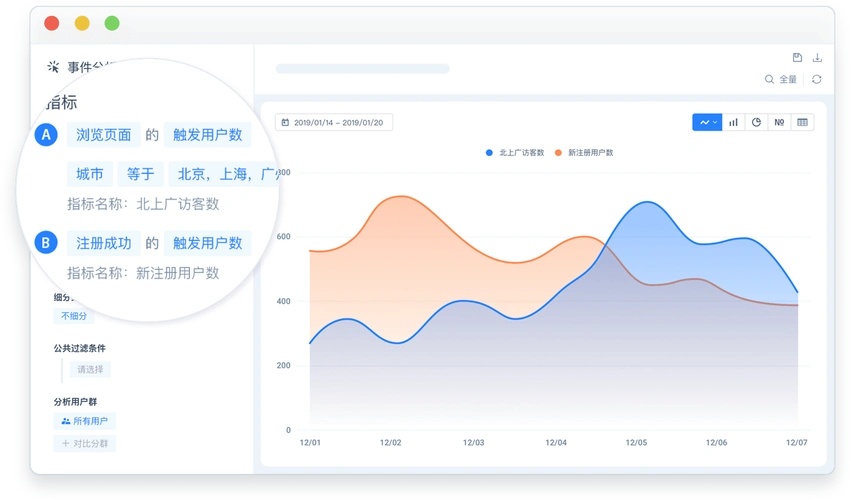
Task: Click the green maximize window button
Action: (112, 23)
